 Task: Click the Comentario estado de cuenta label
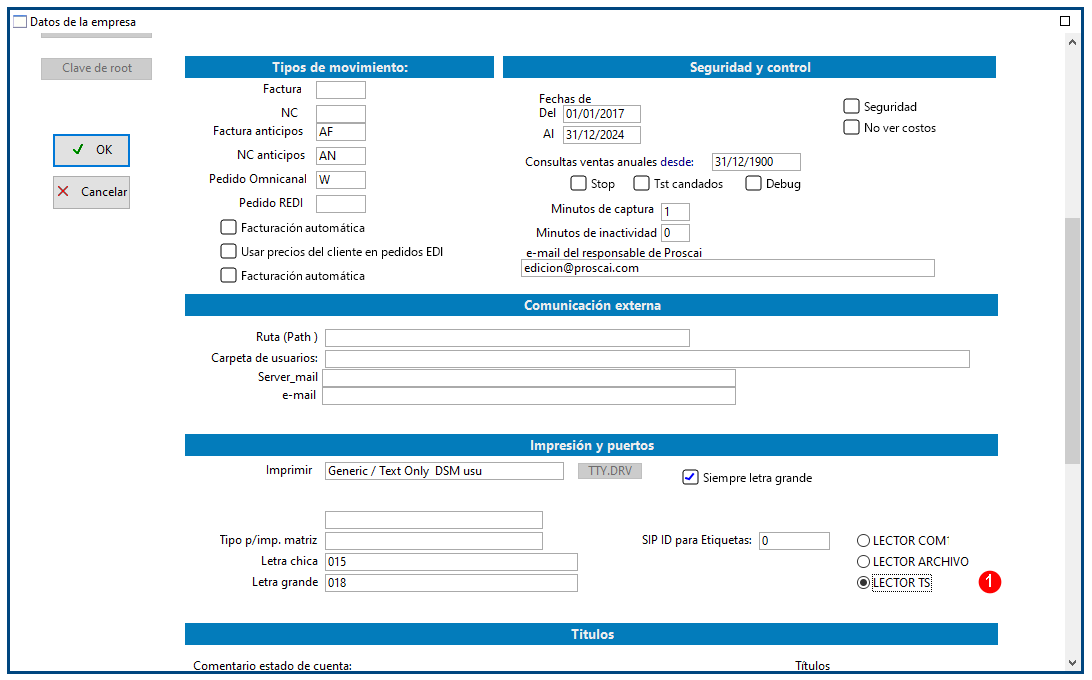click(272, 665)
